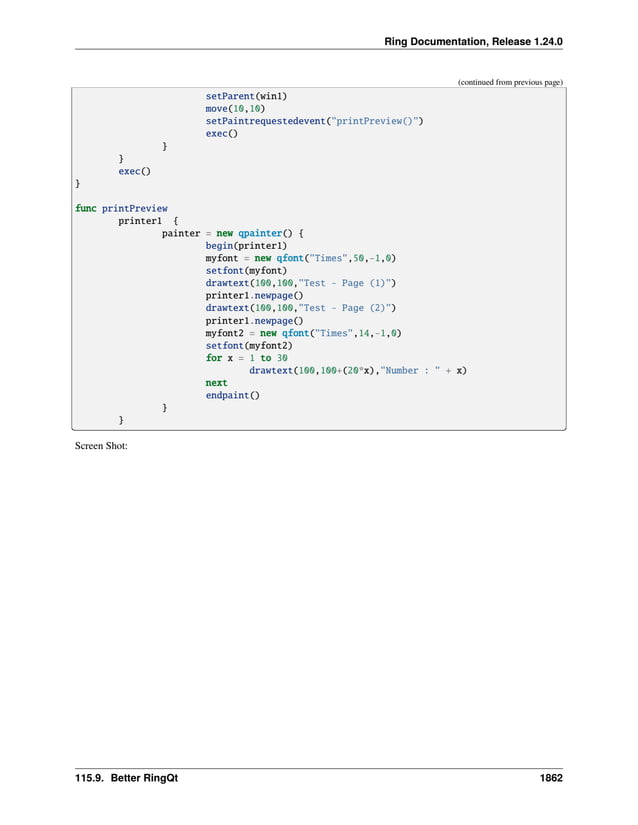Screen dimensions: 638x825
Task: Click the drawtext line with "Number : "
Action: click(358, 370)
